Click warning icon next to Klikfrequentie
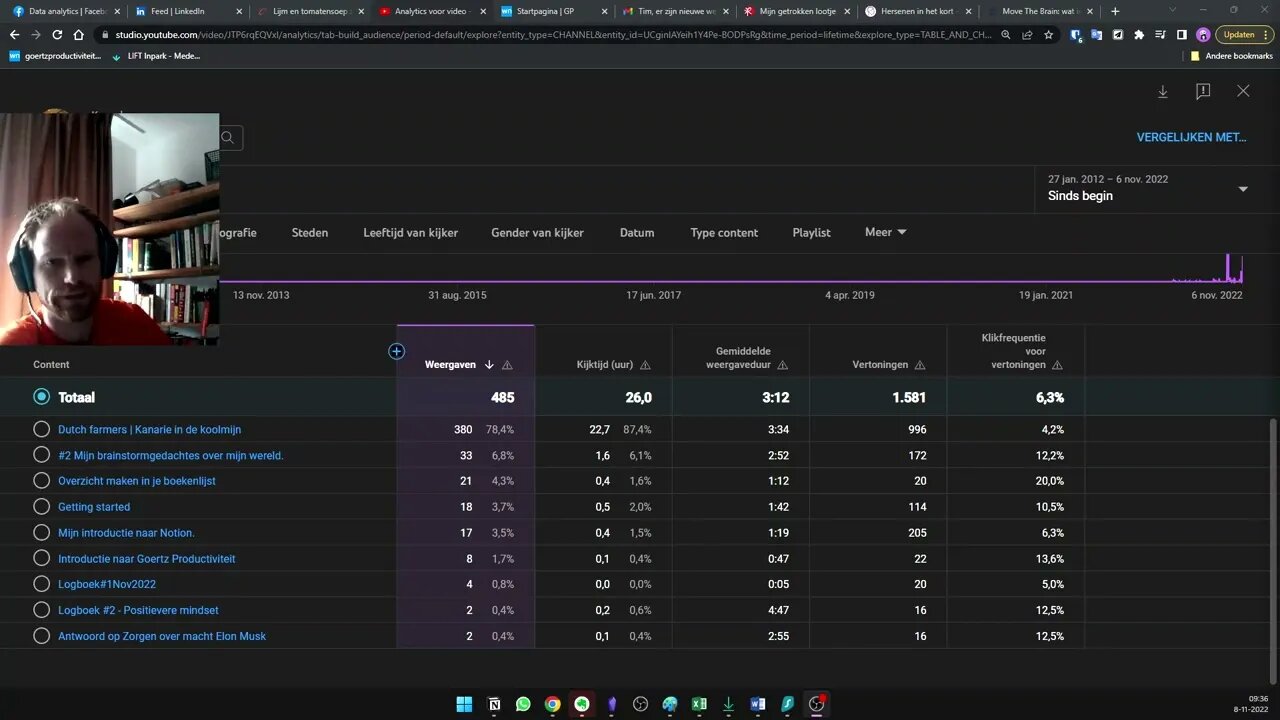 pos(1057,365)
